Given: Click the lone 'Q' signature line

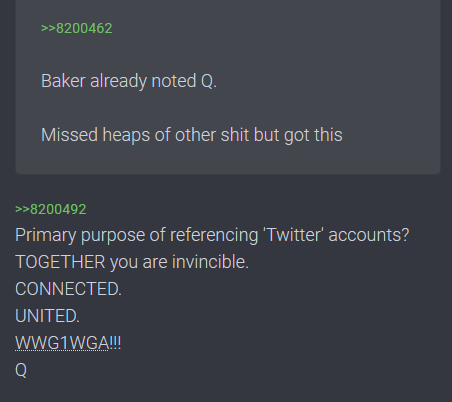Looking at the screenshot, I should tap(21, 370).
